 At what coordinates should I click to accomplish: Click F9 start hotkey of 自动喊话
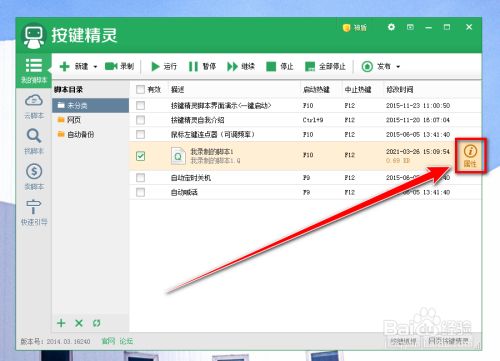point(306,192)
